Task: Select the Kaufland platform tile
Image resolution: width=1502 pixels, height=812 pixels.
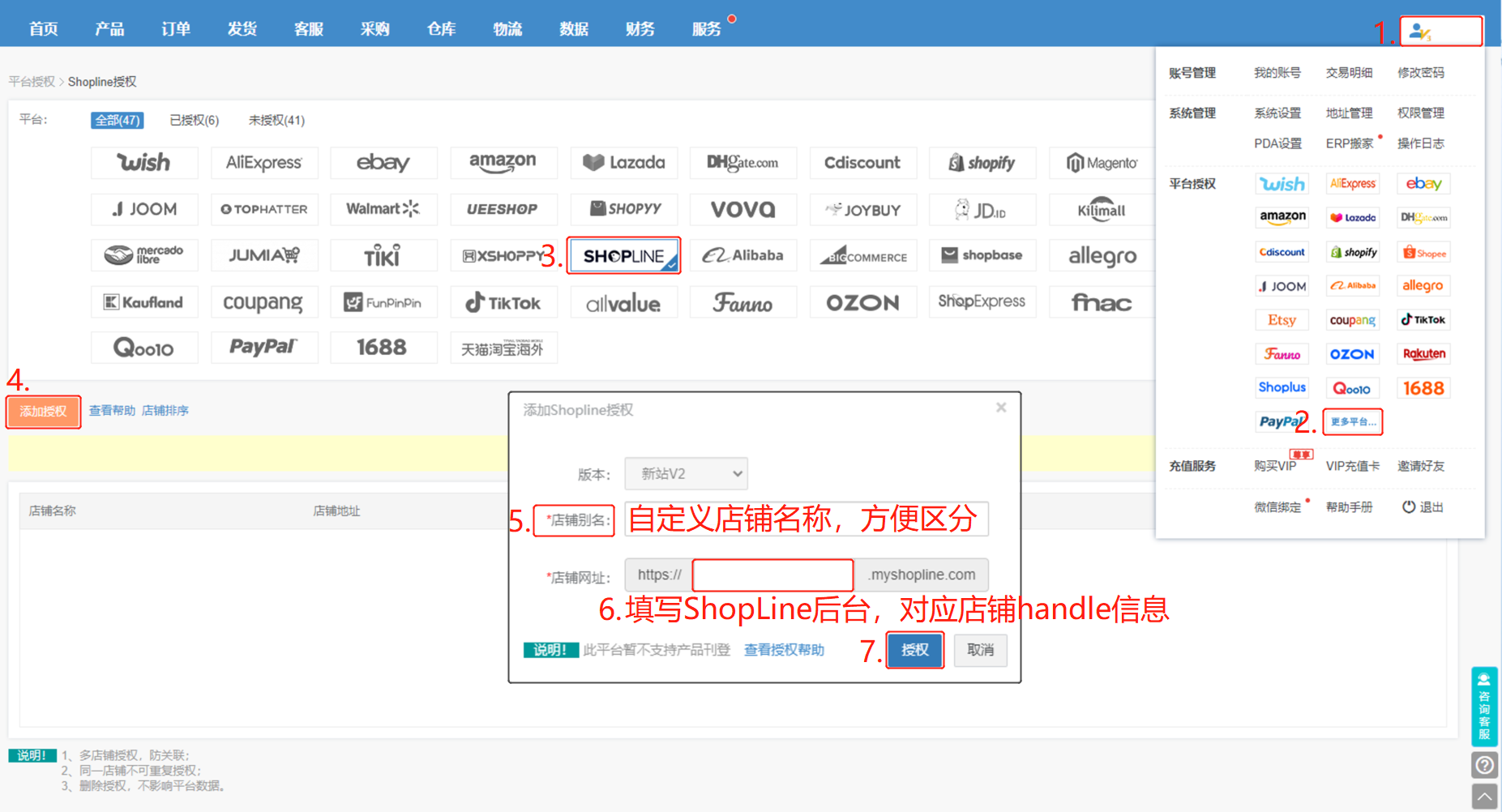Action: (144, 302)
